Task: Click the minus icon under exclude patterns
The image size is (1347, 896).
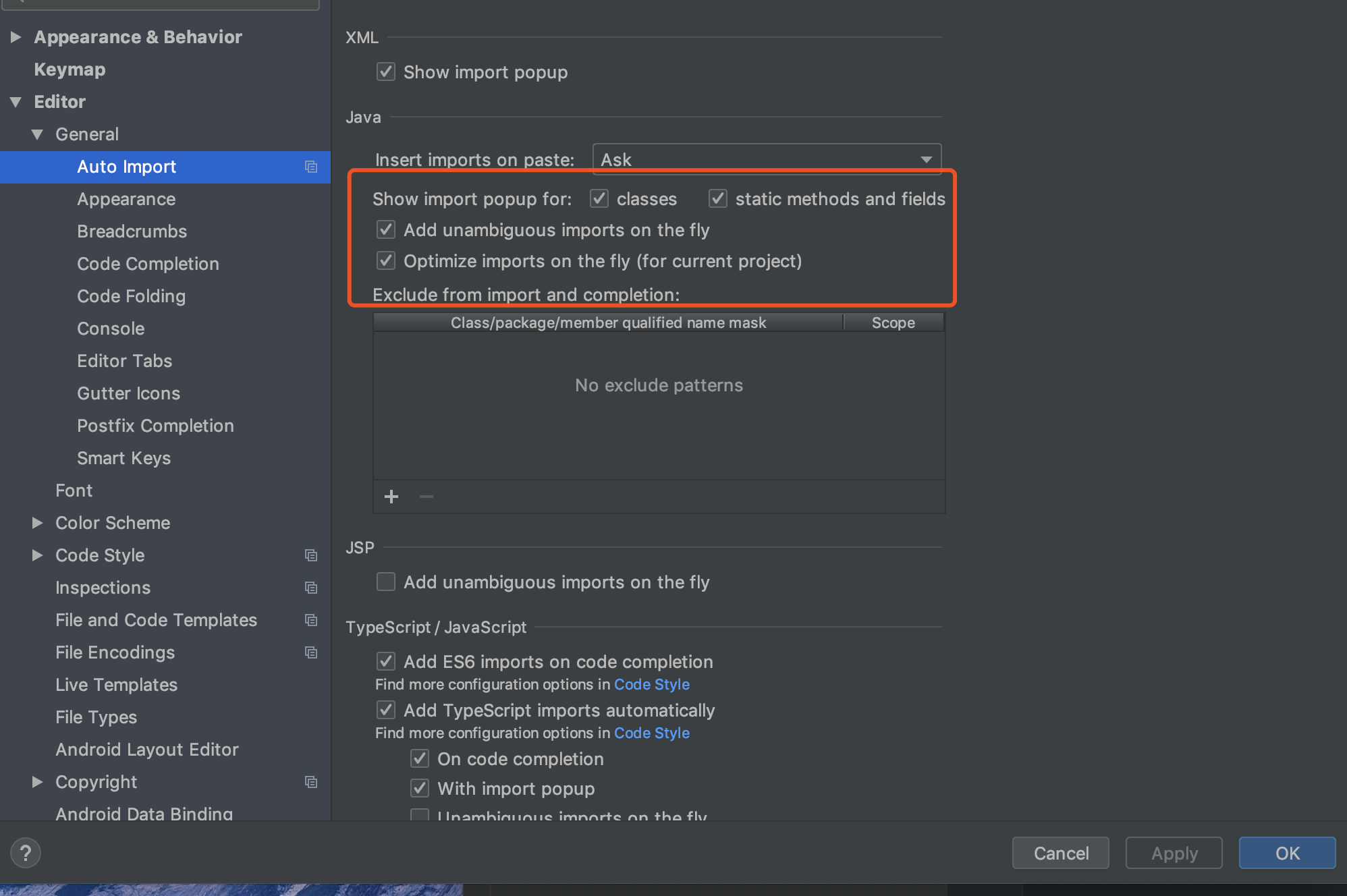Action: tap(427, 497)
